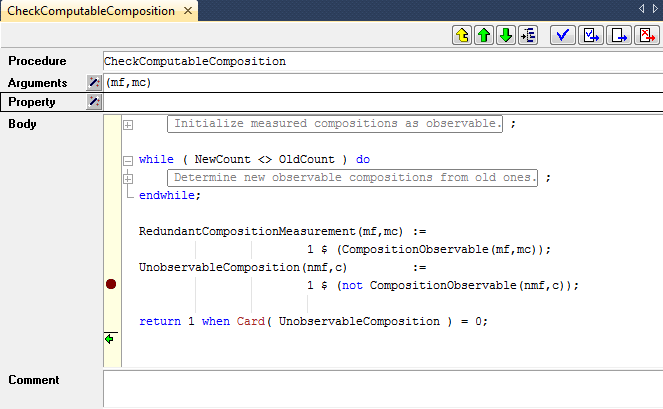The height and width of the screenshot is (409, 663).
Task: Click the 'while' keyword in the body
Action: pos(156,159)
